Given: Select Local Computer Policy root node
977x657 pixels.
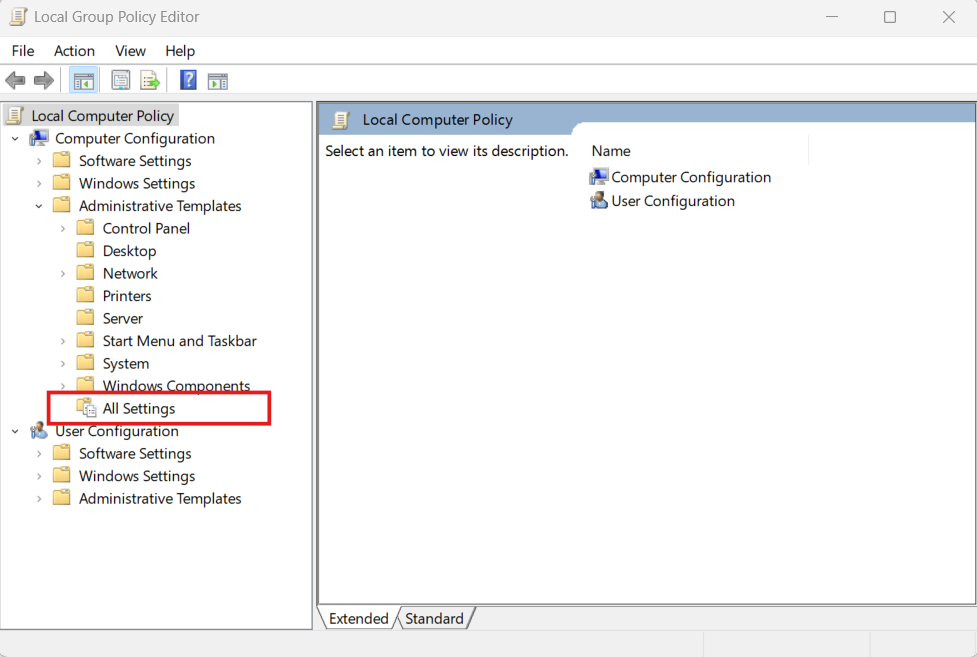Looking at the screenshot, I should tap(102, 116).
